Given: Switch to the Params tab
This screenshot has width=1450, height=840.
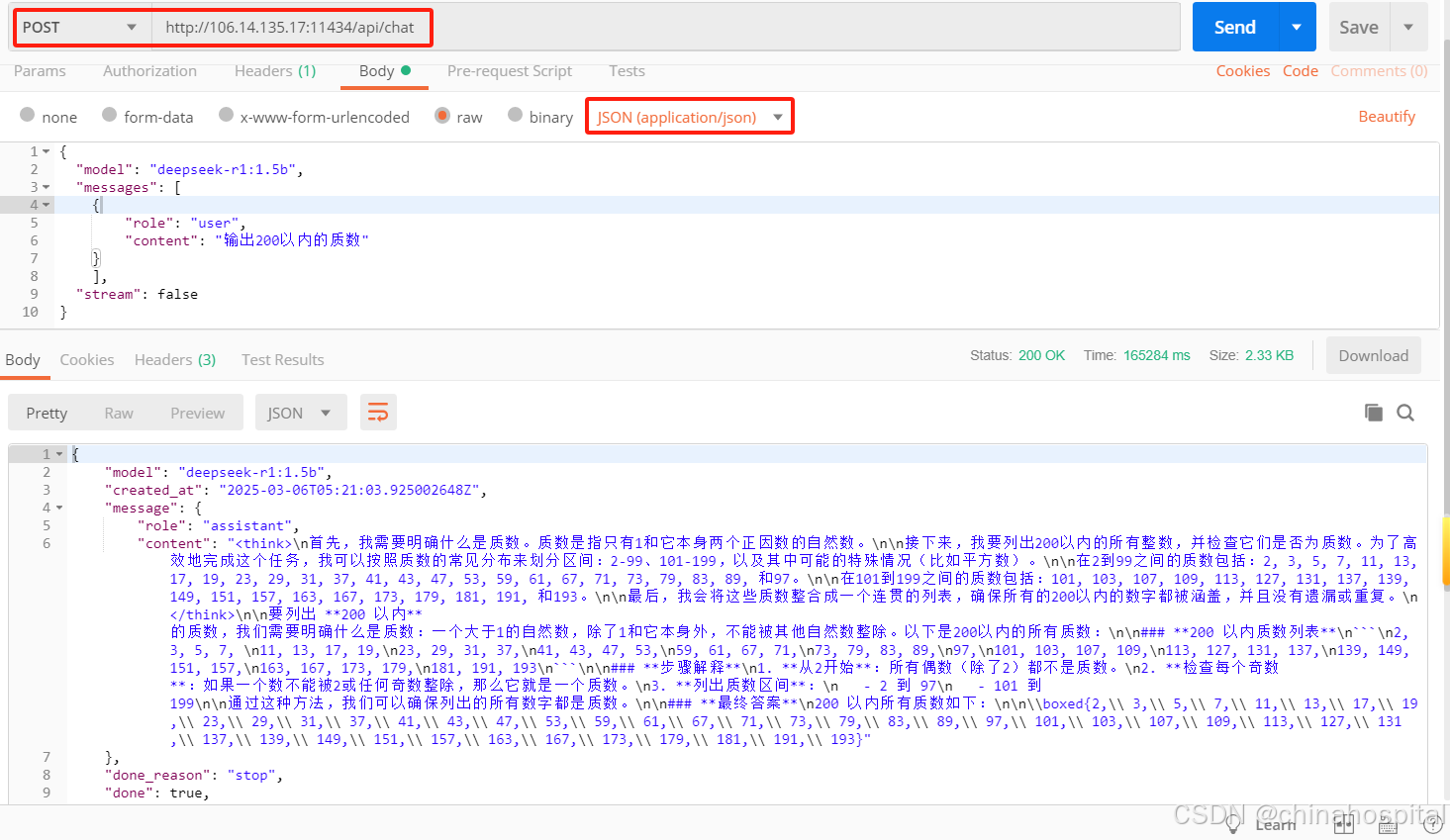Looking at the screenshot, I should pyautogui.click(x=40, y=71).
